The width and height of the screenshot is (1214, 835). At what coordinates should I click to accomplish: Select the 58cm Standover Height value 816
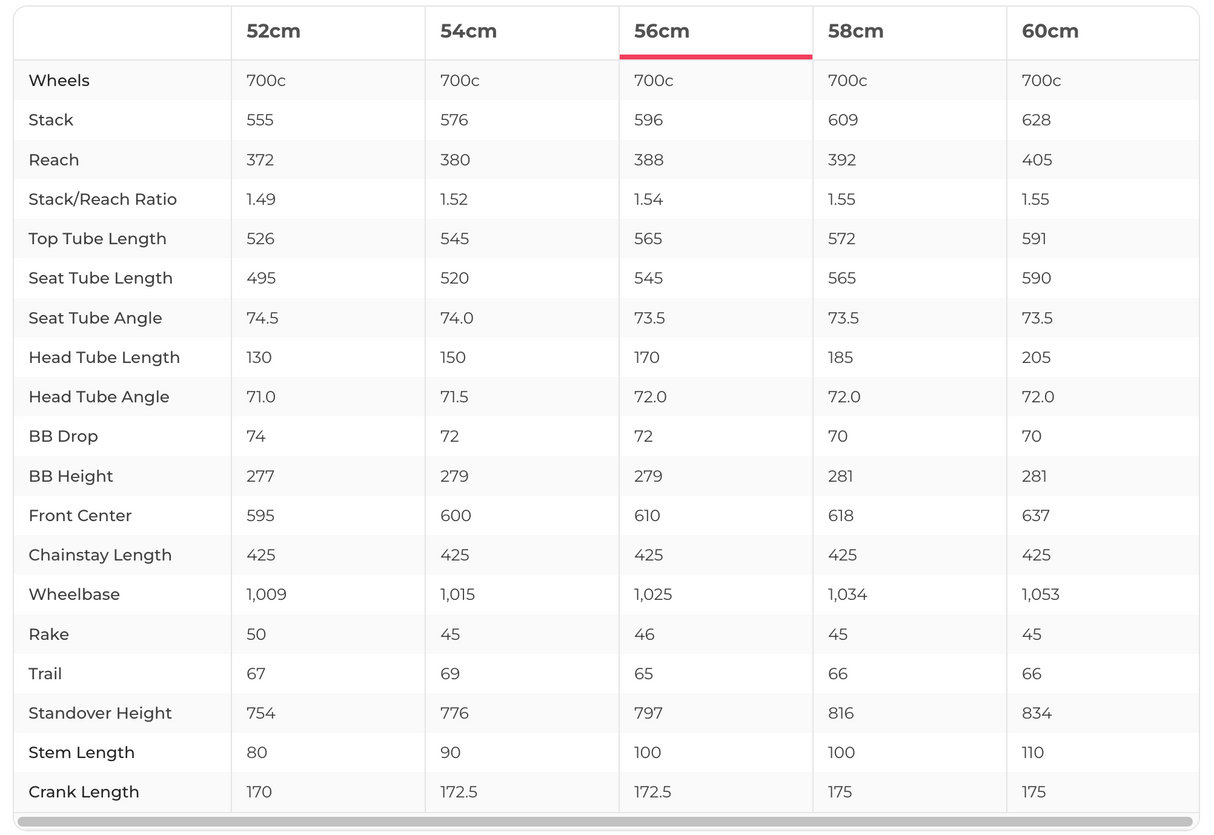841,713
